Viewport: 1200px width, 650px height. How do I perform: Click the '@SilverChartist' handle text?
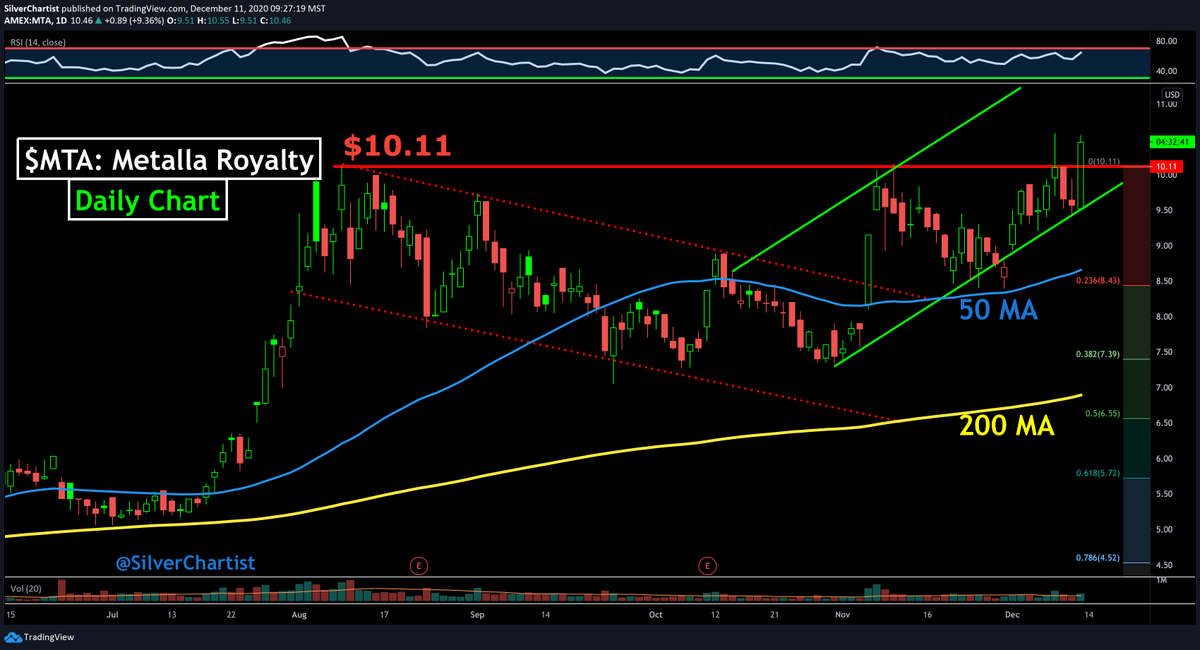[185, 563]
